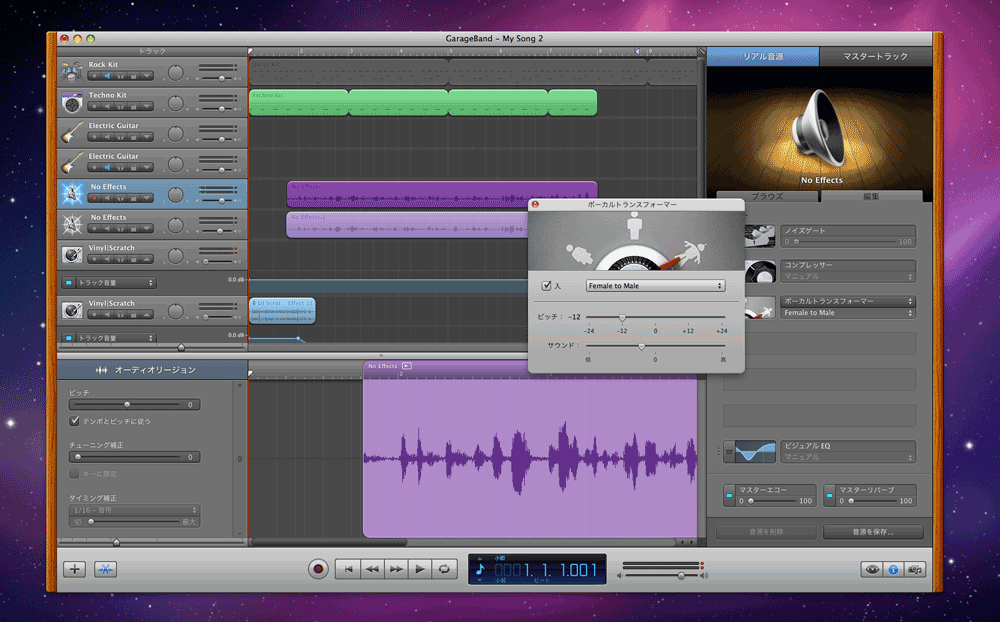Open the track editor scissors icon
The width and height of the screenshot is (1000, 622).
106,569
